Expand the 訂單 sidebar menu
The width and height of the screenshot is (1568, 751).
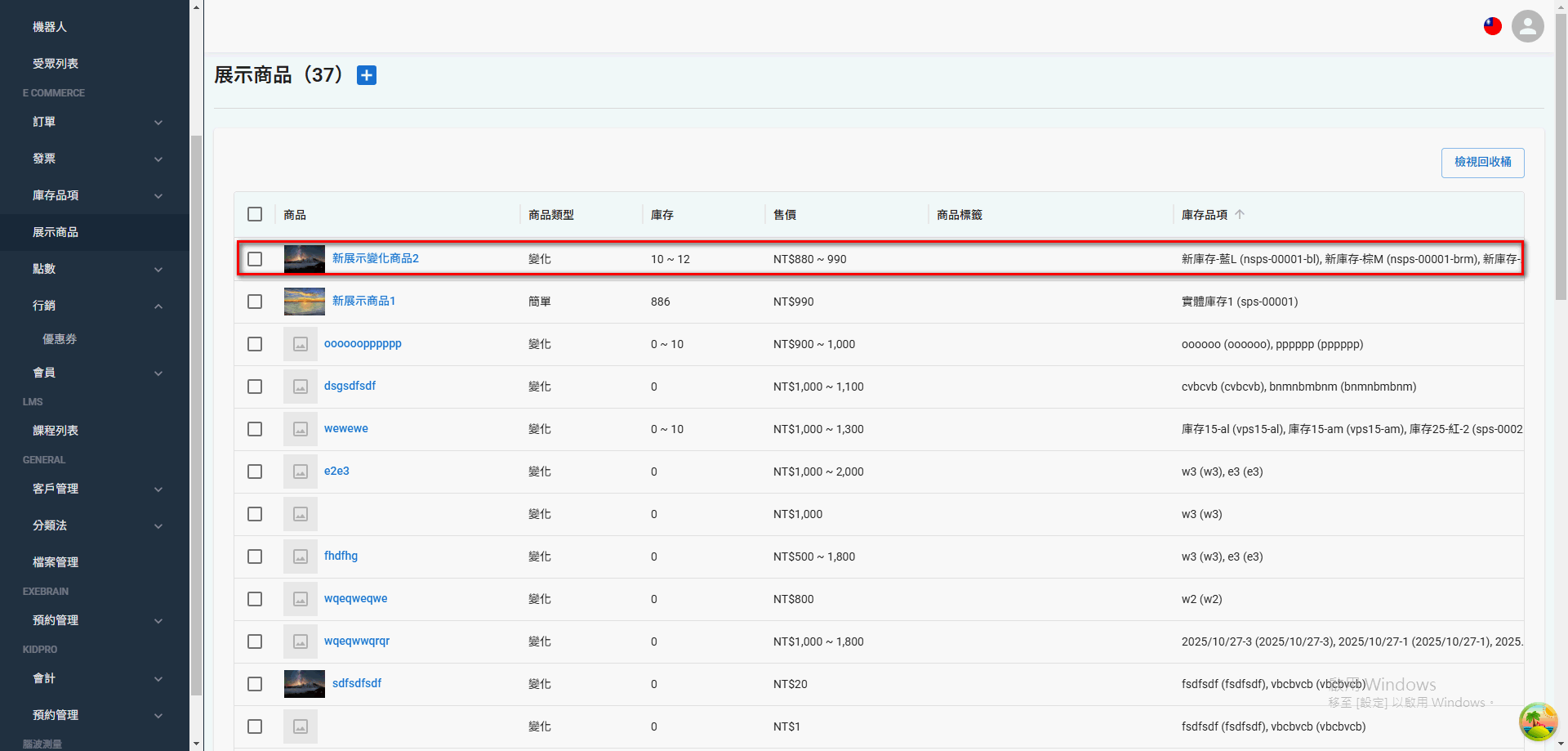tap(95, 122)
